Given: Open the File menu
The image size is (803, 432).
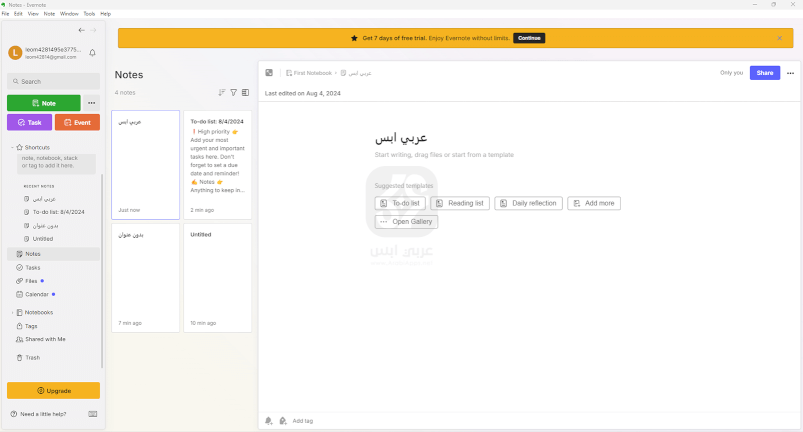Looking at the screenshot, I should 6,14.
